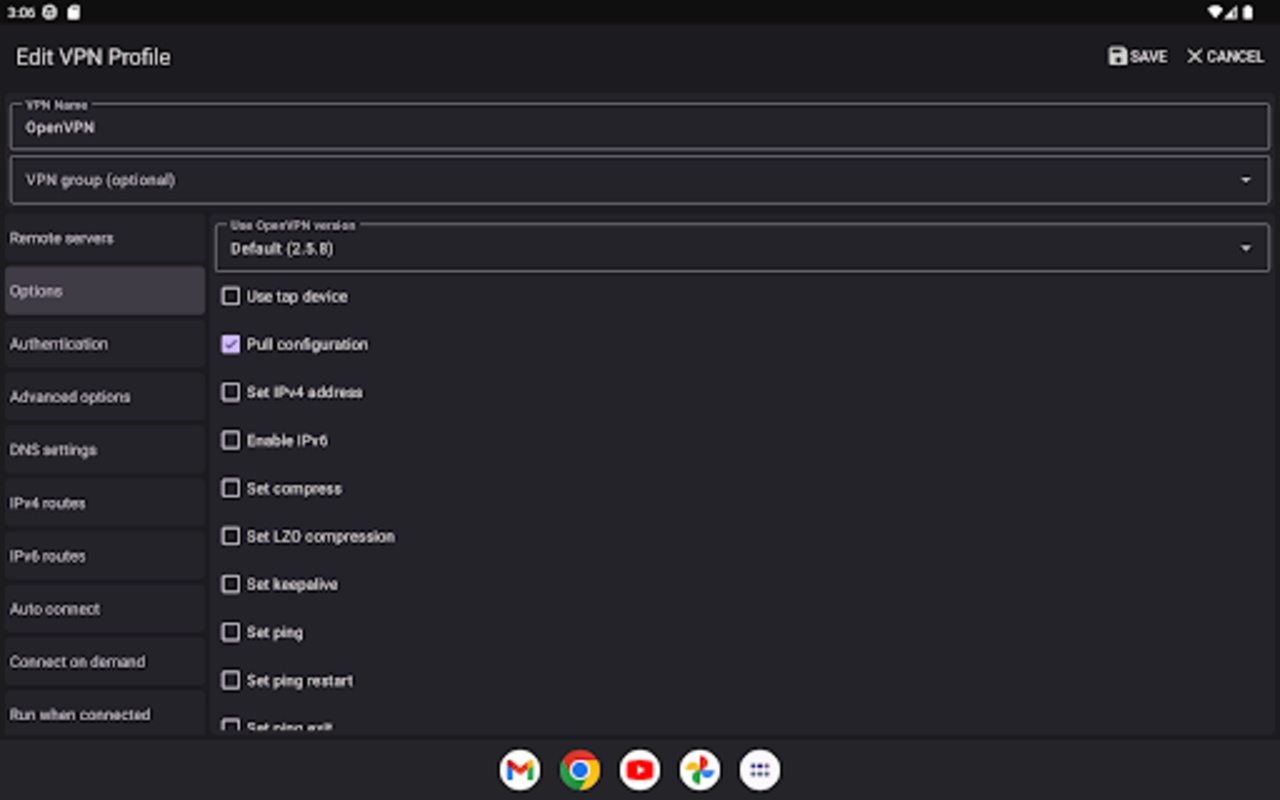Image resolution: width=1280 pixels, height=800 pixels.
Task: Check Set LZO compression option
Action: click(x=231, y=536)
